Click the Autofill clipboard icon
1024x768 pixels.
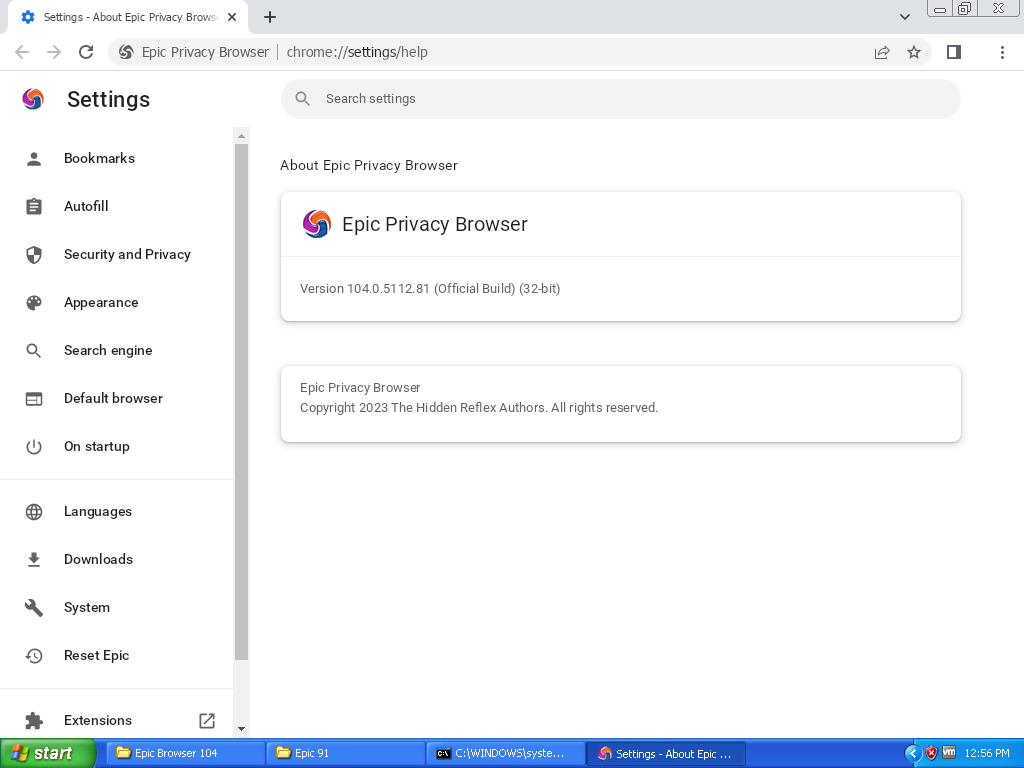click(34, 206)
